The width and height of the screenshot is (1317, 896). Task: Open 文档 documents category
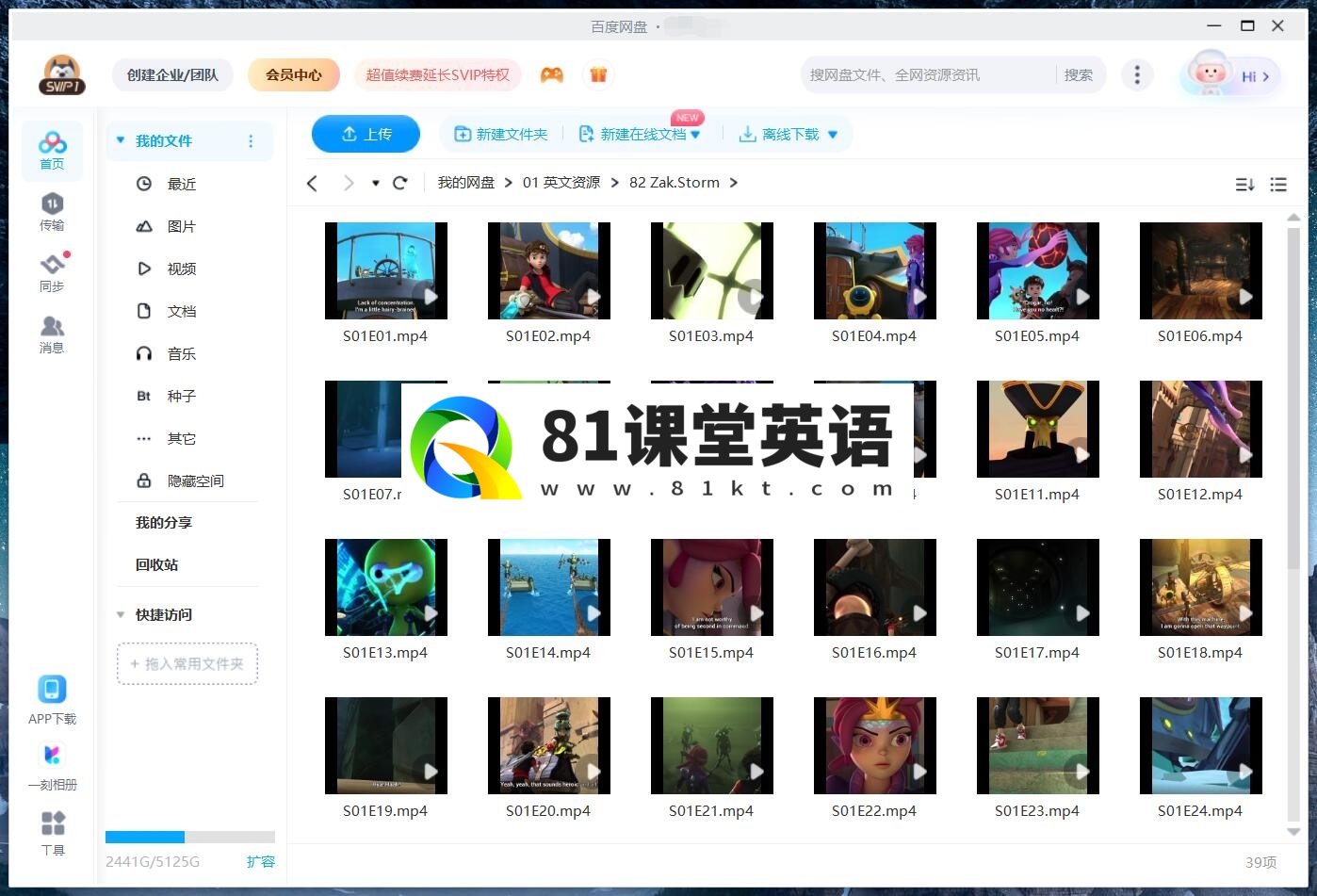click(x=182, y=311)
